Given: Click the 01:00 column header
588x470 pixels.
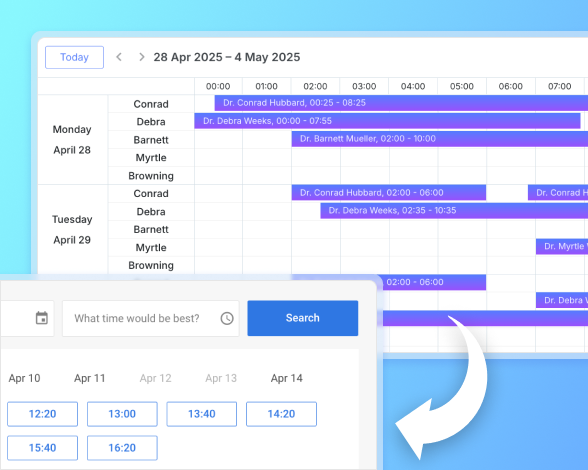Looking at the screenshot, I should click(x=267, y=86).
